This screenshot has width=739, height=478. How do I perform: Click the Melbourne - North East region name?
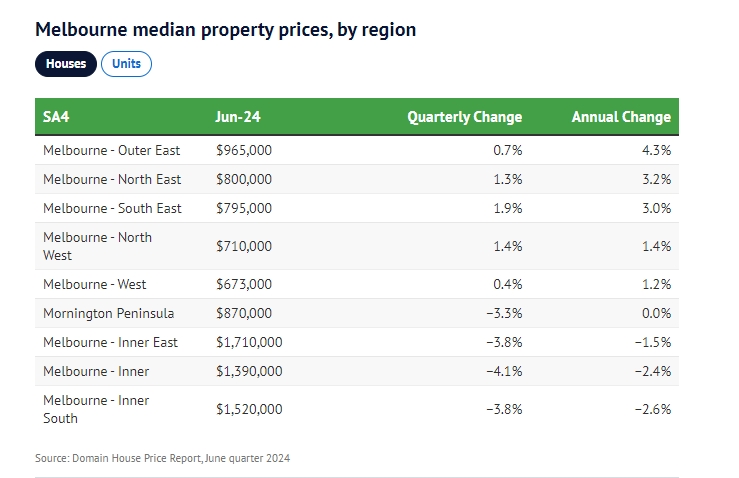pyautogui.click(x=112, y=179)
